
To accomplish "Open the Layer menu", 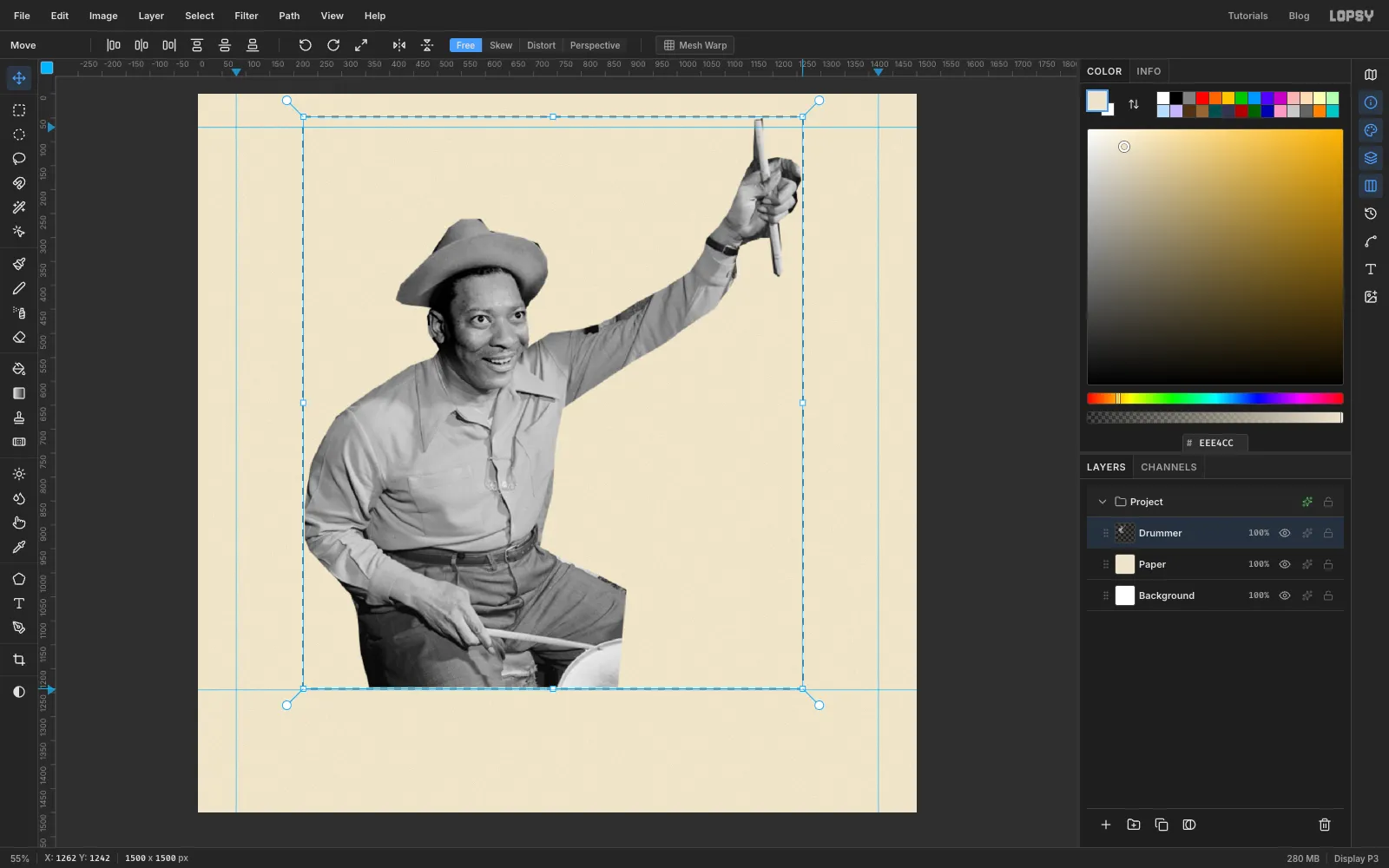I will point(151,16).
